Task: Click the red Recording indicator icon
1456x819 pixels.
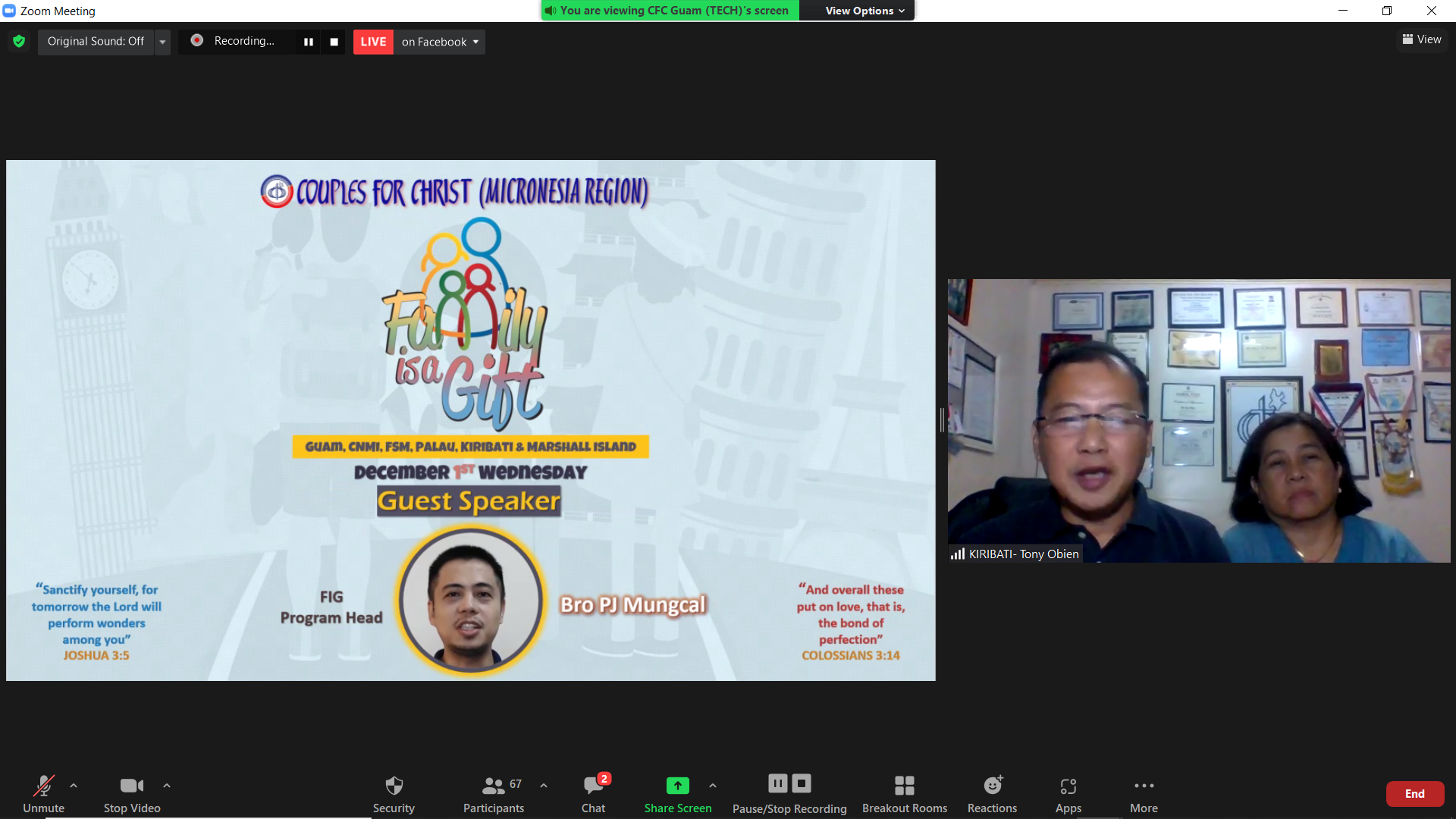Action: click(196, 40)
